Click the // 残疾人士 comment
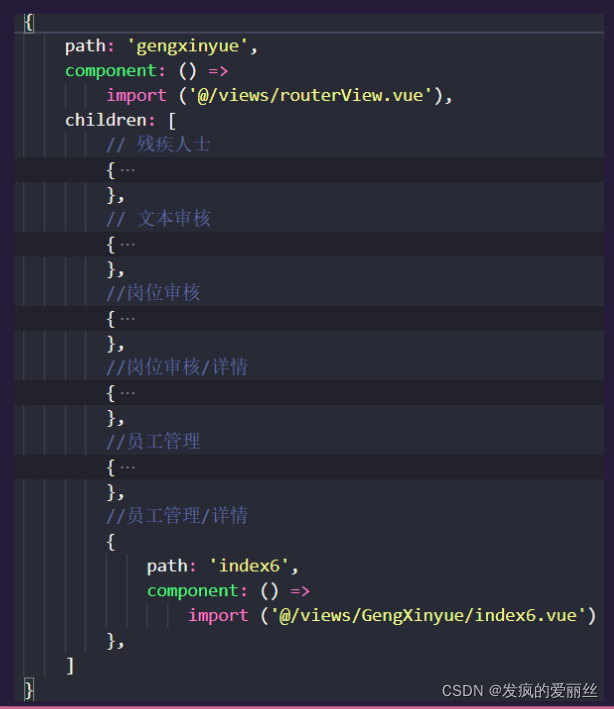The height and width of the screenshot is (709, 614). coord(158,145)
